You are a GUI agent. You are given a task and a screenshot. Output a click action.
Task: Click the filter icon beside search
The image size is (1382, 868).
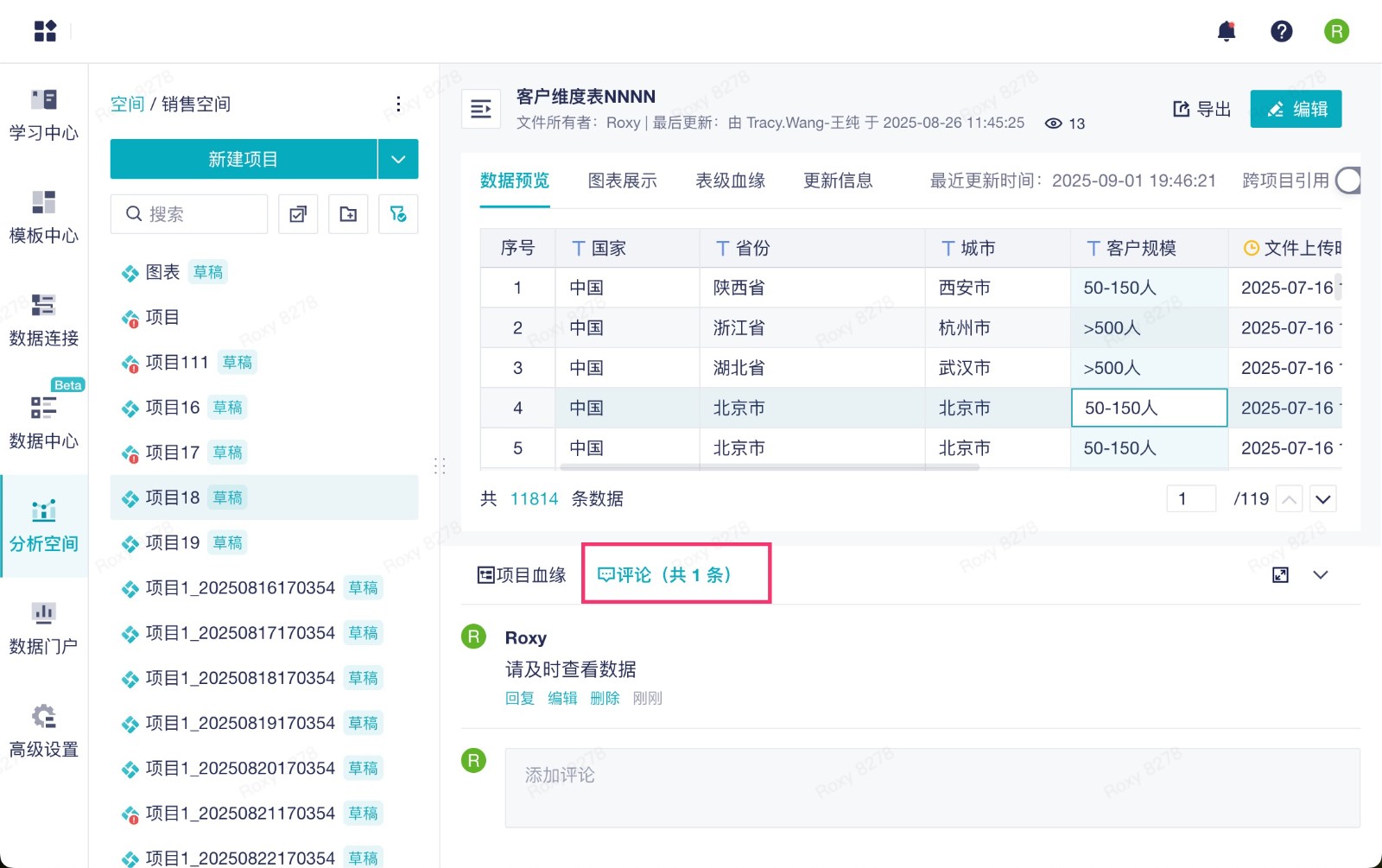[398, 214]
